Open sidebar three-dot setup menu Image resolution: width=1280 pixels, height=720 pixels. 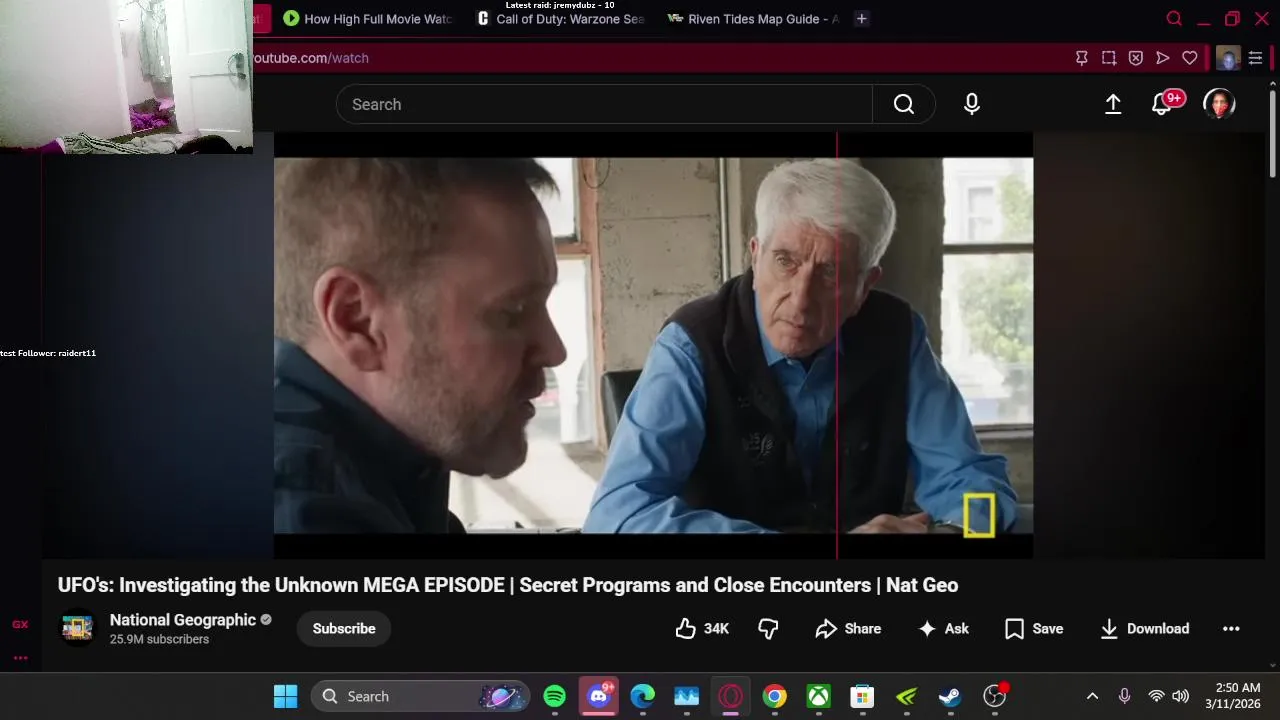pos(20,657)
